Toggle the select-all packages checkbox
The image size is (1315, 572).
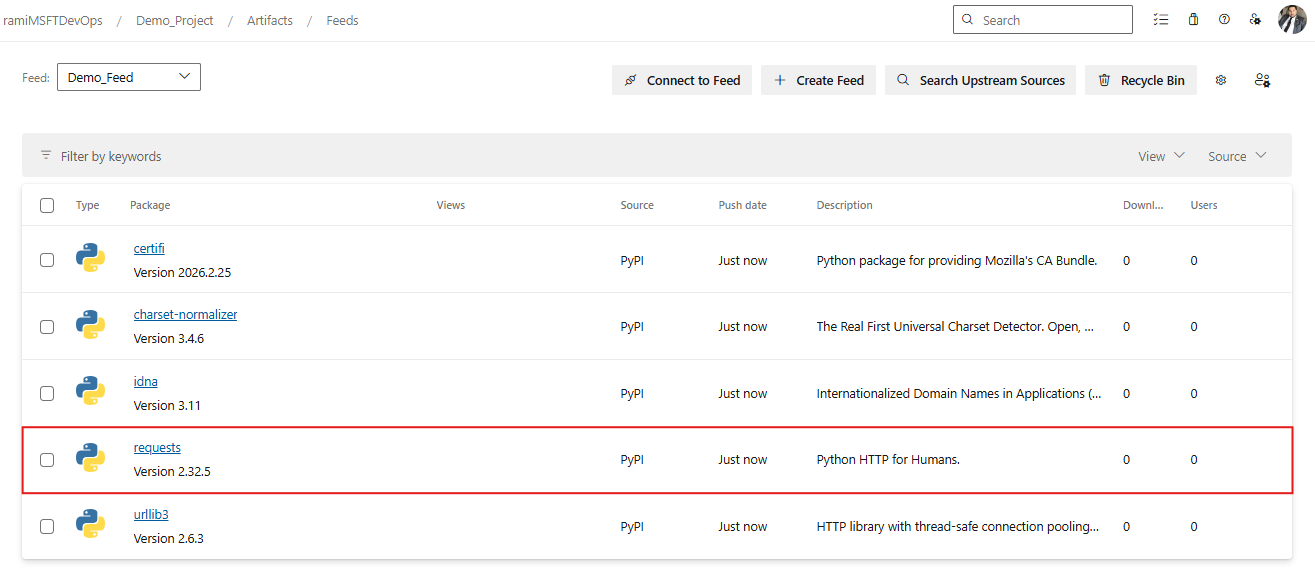coord(47,205)
